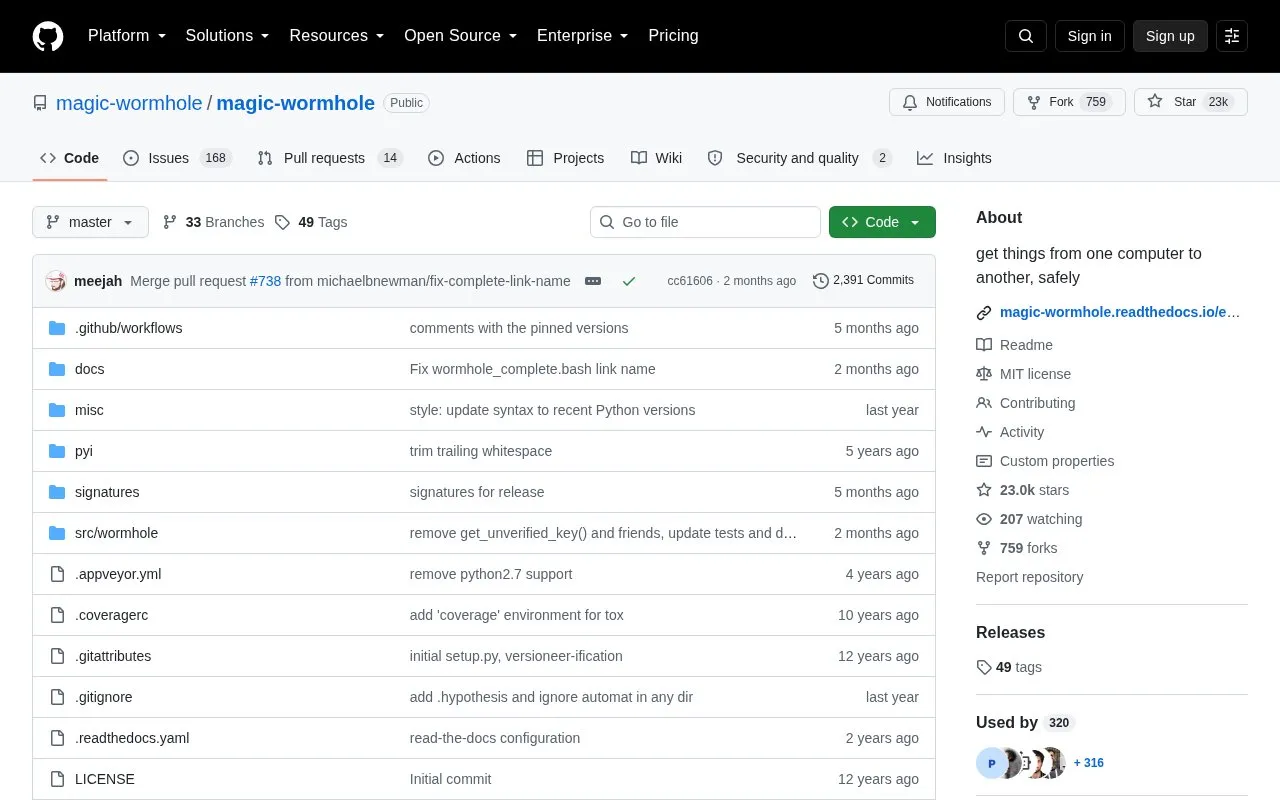The image size is (1280, 800).
Task: Click the LICENSE file icon
Action: click(x=57, y=779)
